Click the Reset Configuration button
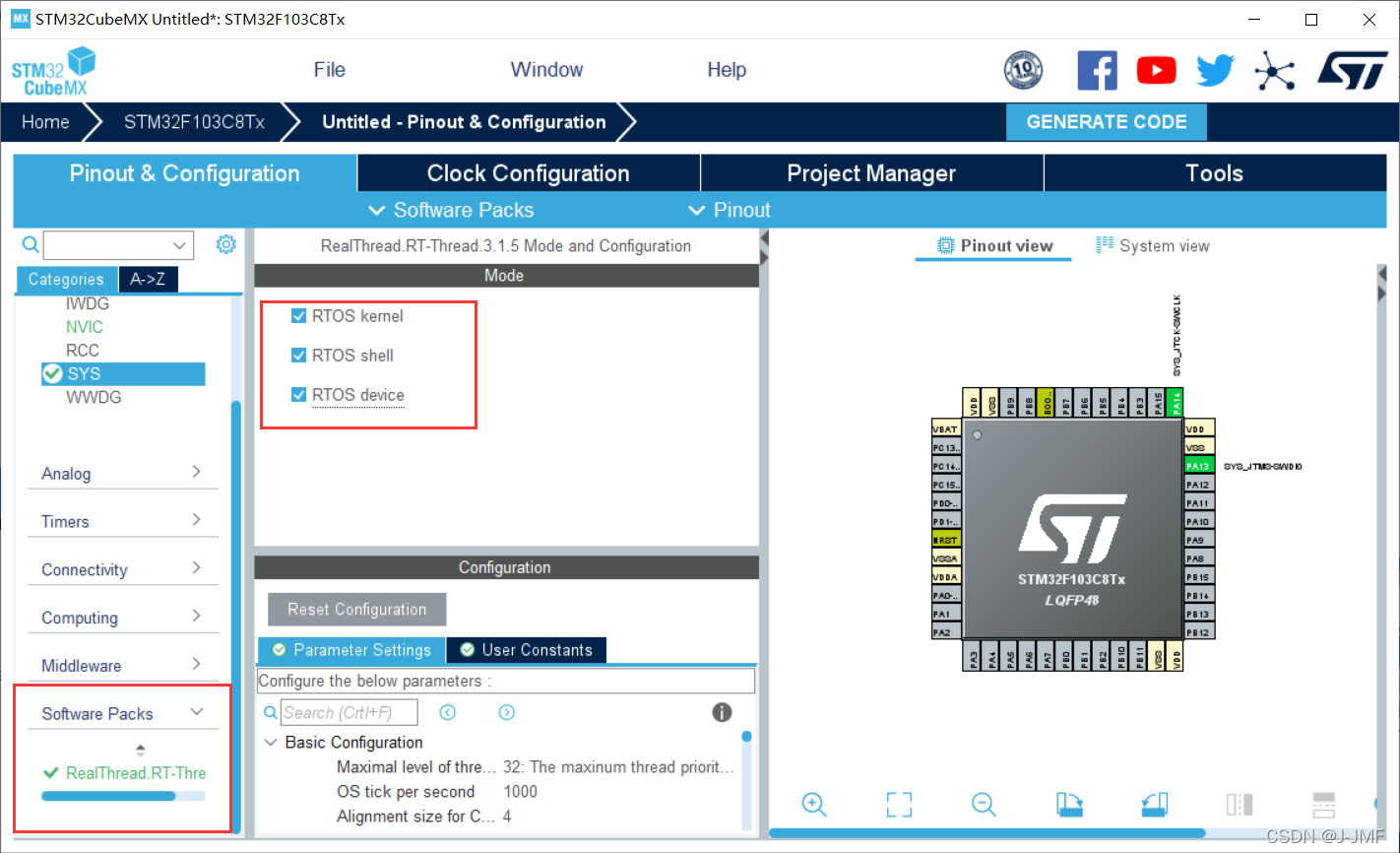This screenshot has height=853, width=1400. pos(357,610)
